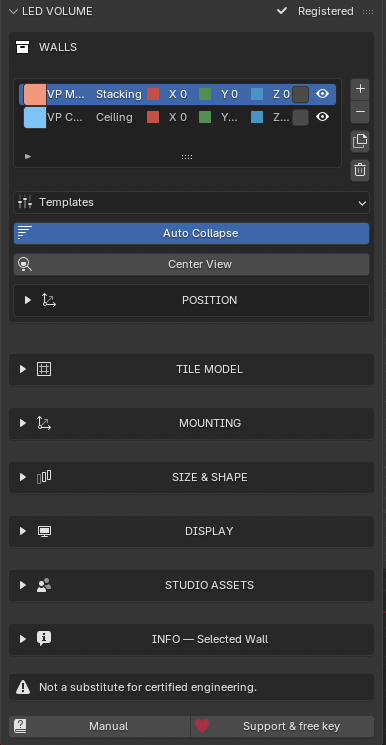Click the Registered checkmark icon

(282, 11)
